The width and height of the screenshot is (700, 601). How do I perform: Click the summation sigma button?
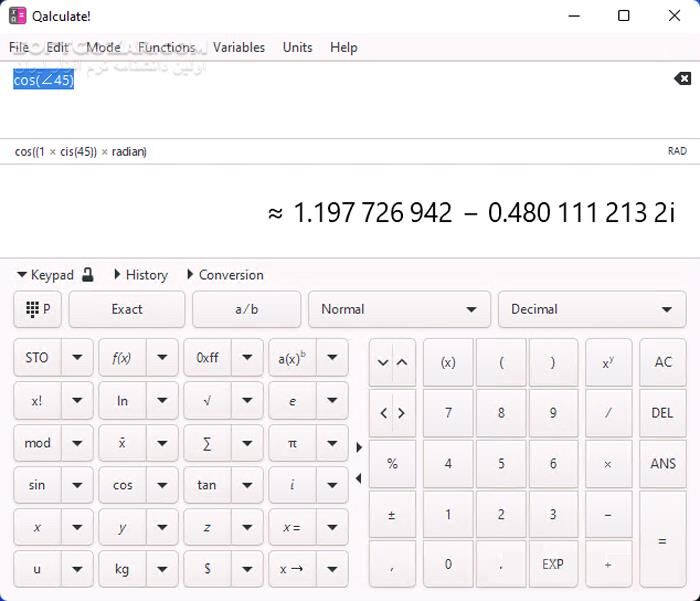[x=207, y=443]
